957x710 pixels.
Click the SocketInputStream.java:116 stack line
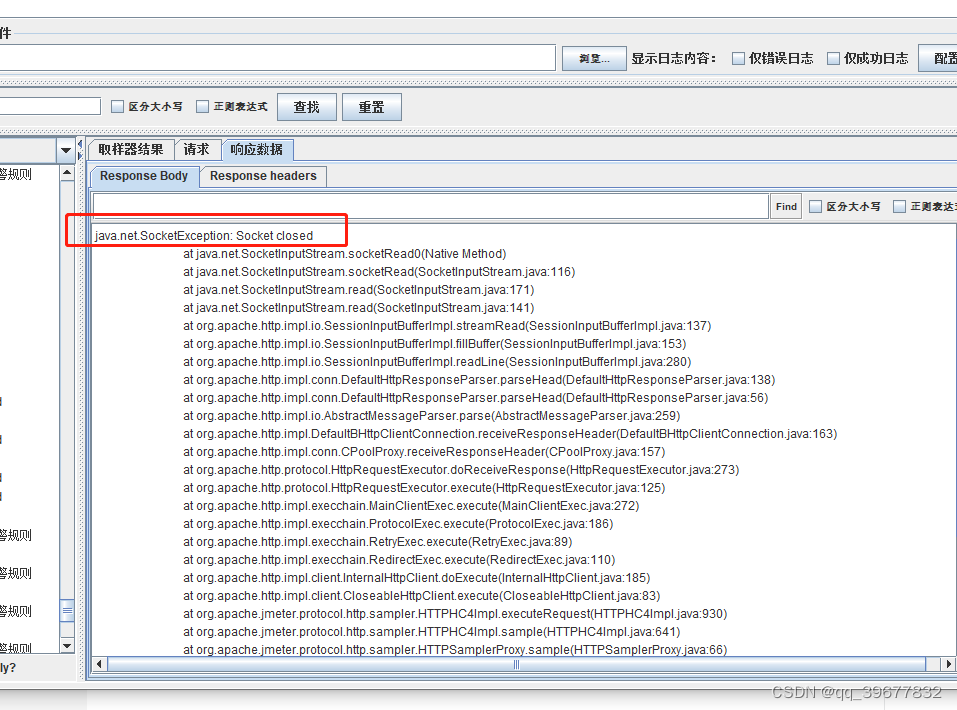(379, 272)
